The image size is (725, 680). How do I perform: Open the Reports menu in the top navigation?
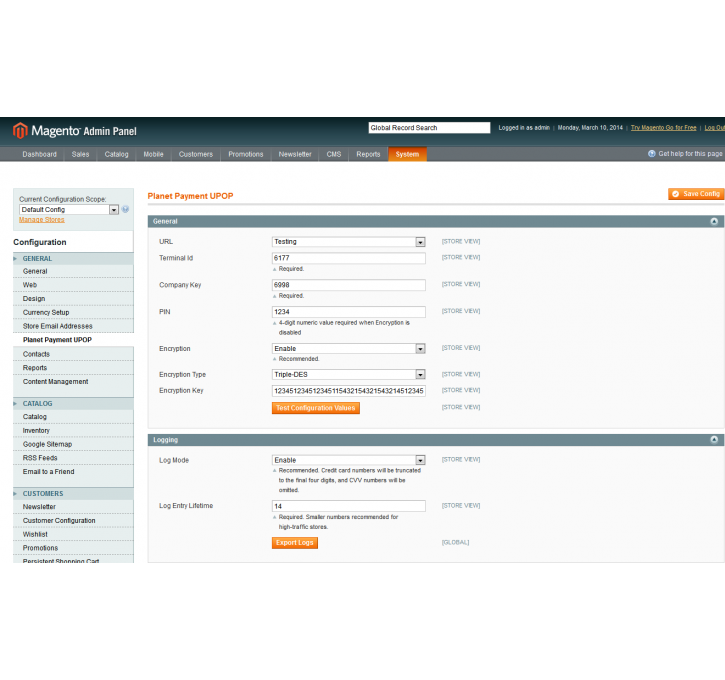pyautogui.click(x=368, y=154)
